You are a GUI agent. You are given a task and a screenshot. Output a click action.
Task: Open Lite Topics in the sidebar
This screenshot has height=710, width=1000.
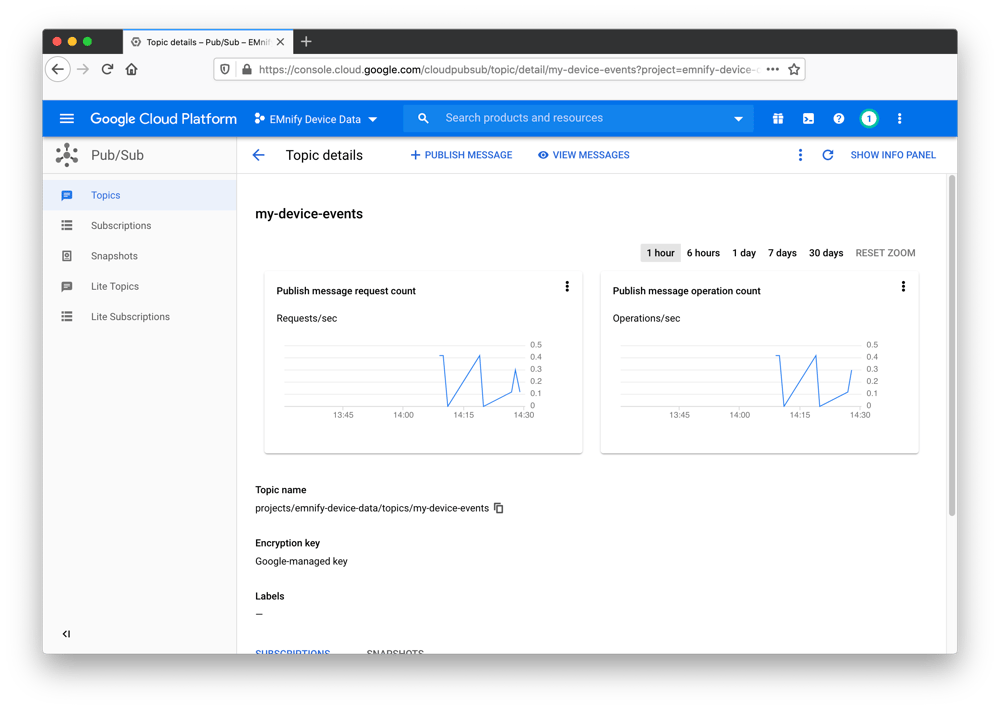point(140,286)
